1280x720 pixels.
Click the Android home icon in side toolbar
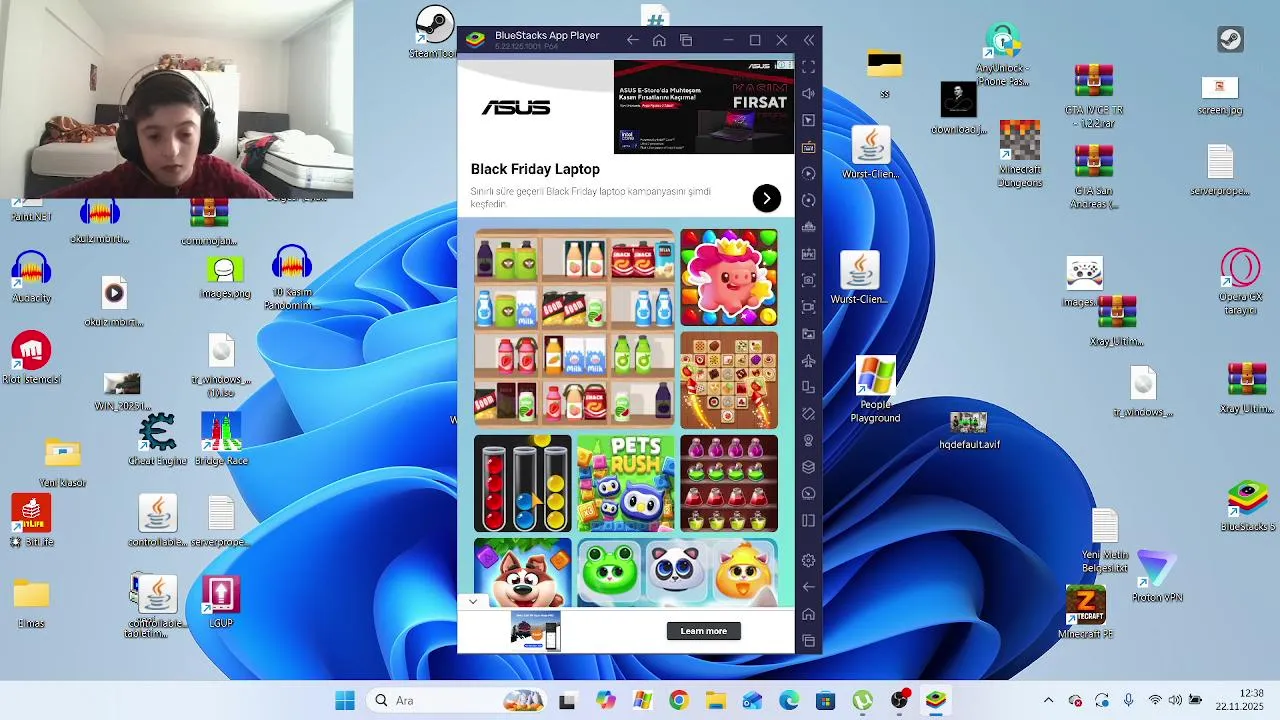click(x=808, y=614)
